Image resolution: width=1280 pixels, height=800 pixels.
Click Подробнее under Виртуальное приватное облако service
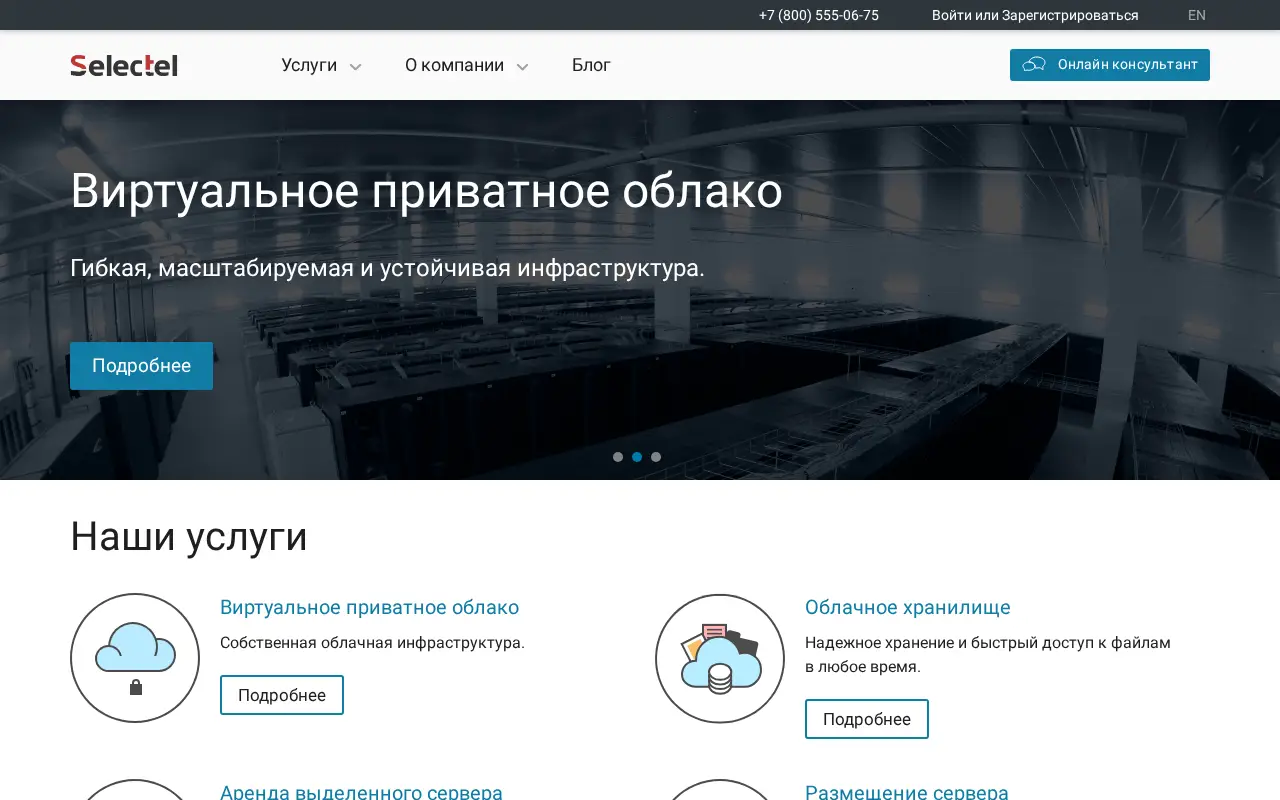(282, 695)
